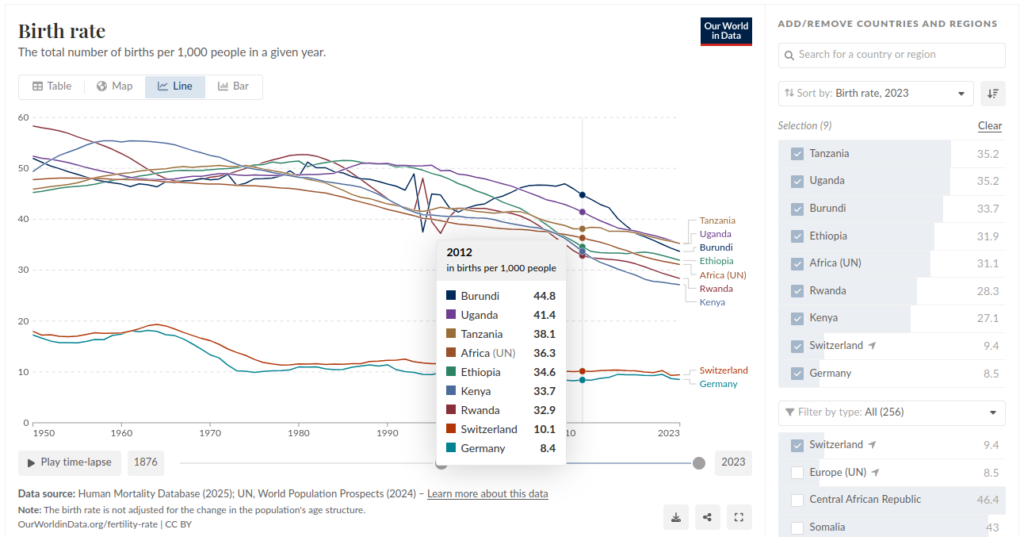Expand the Filter by type dropdown
The height and width of the screenshot is (537, 1024).
pyautogui.click(x=892, y=412)
